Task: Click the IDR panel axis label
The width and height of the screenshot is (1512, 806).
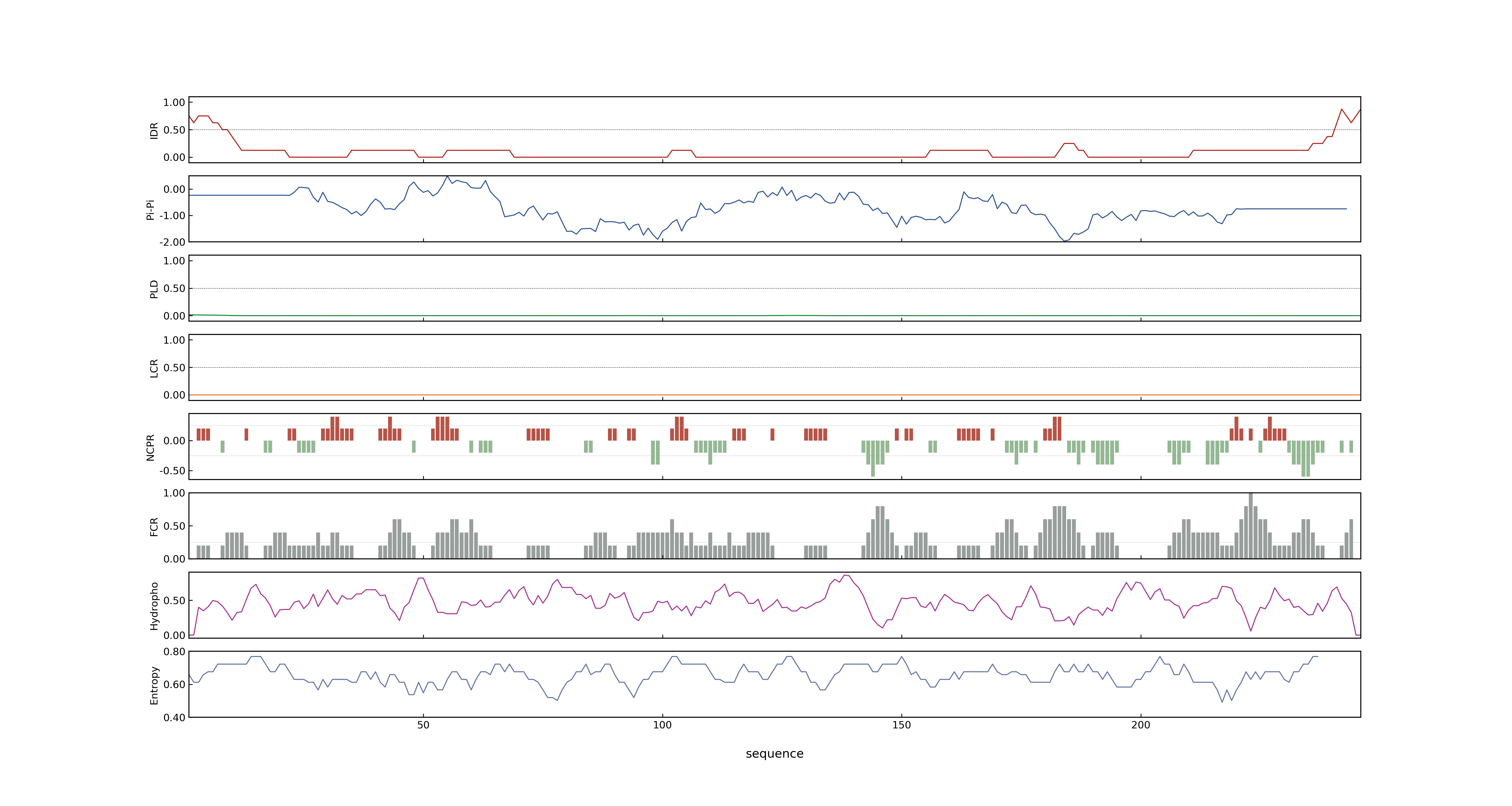Action: (154, 130)
